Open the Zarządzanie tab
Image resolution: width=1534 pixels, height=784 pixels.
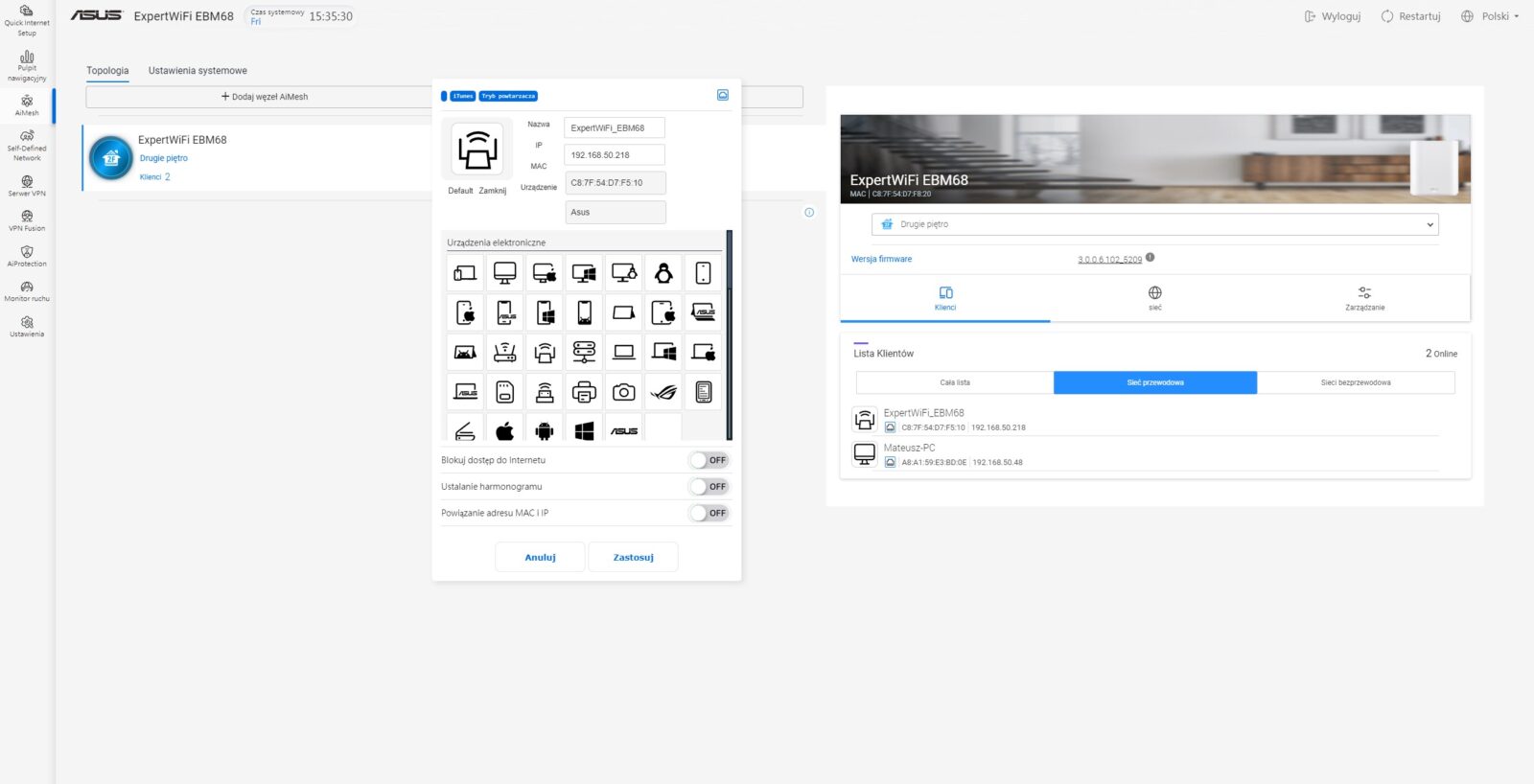click(x=1364, y=298)
